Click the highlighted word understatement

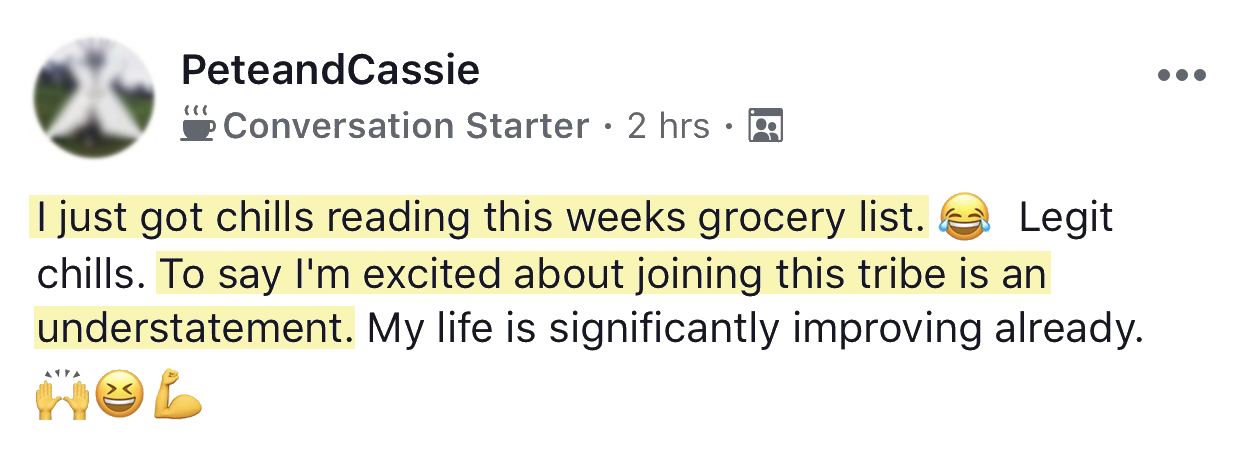click(x=194, y=330)
